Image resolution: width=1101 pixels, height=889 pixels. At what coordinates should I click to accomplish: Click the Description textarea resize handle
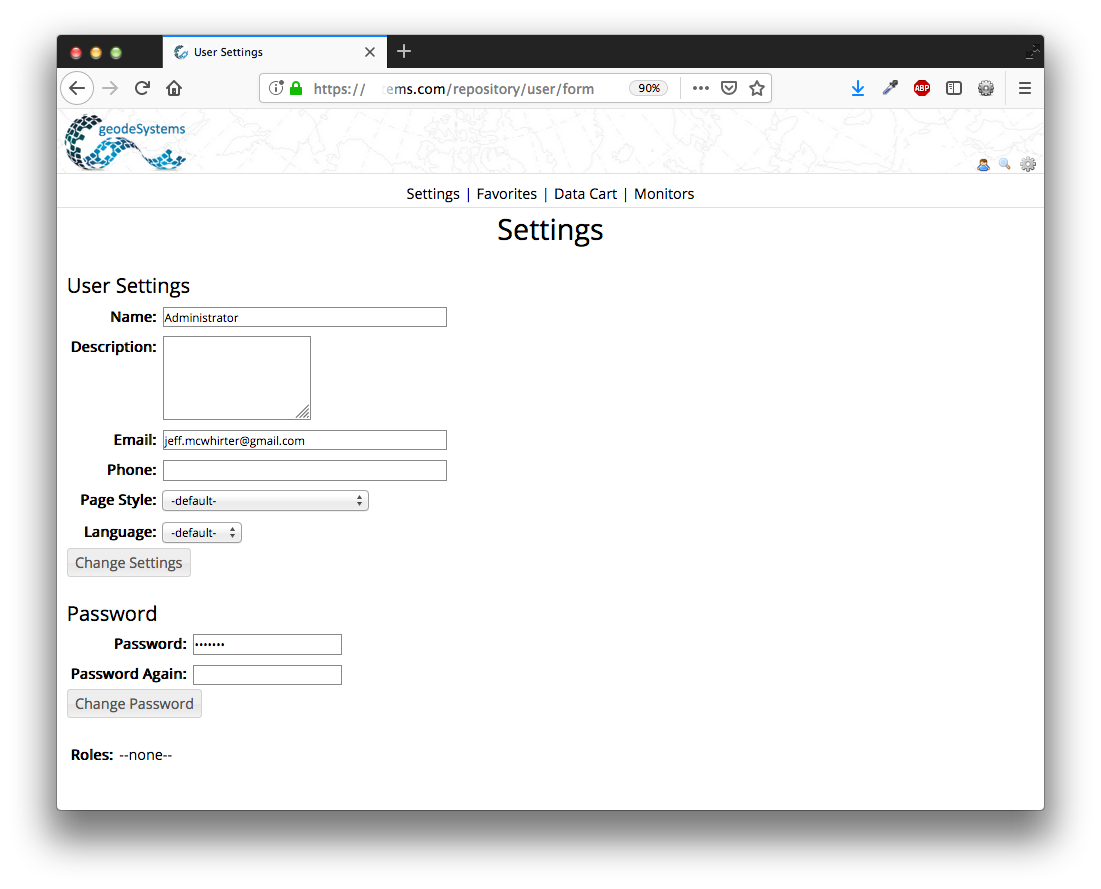303,413
